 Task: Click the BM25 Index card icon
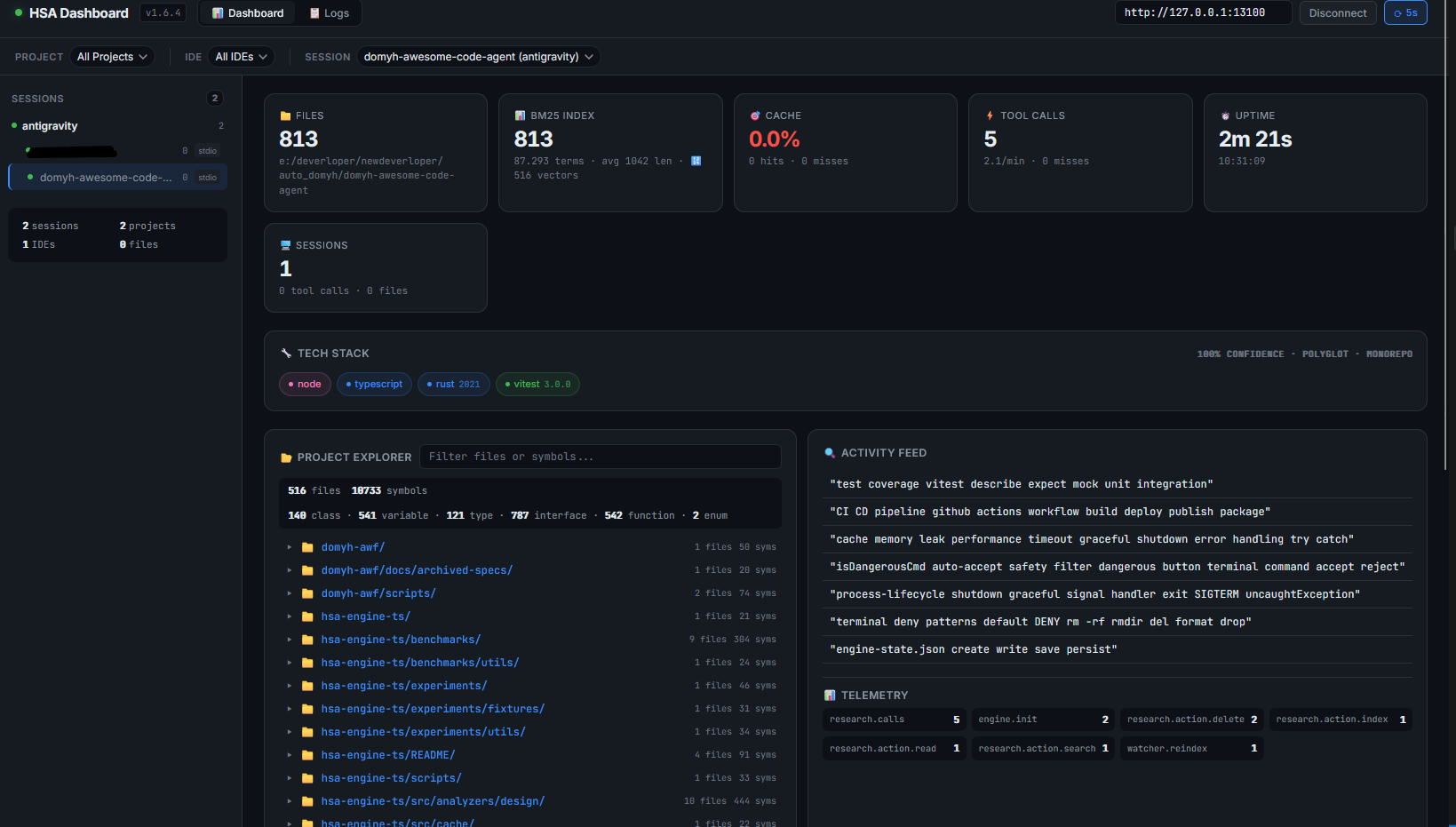pyautogui.click(x=520, y=116)
